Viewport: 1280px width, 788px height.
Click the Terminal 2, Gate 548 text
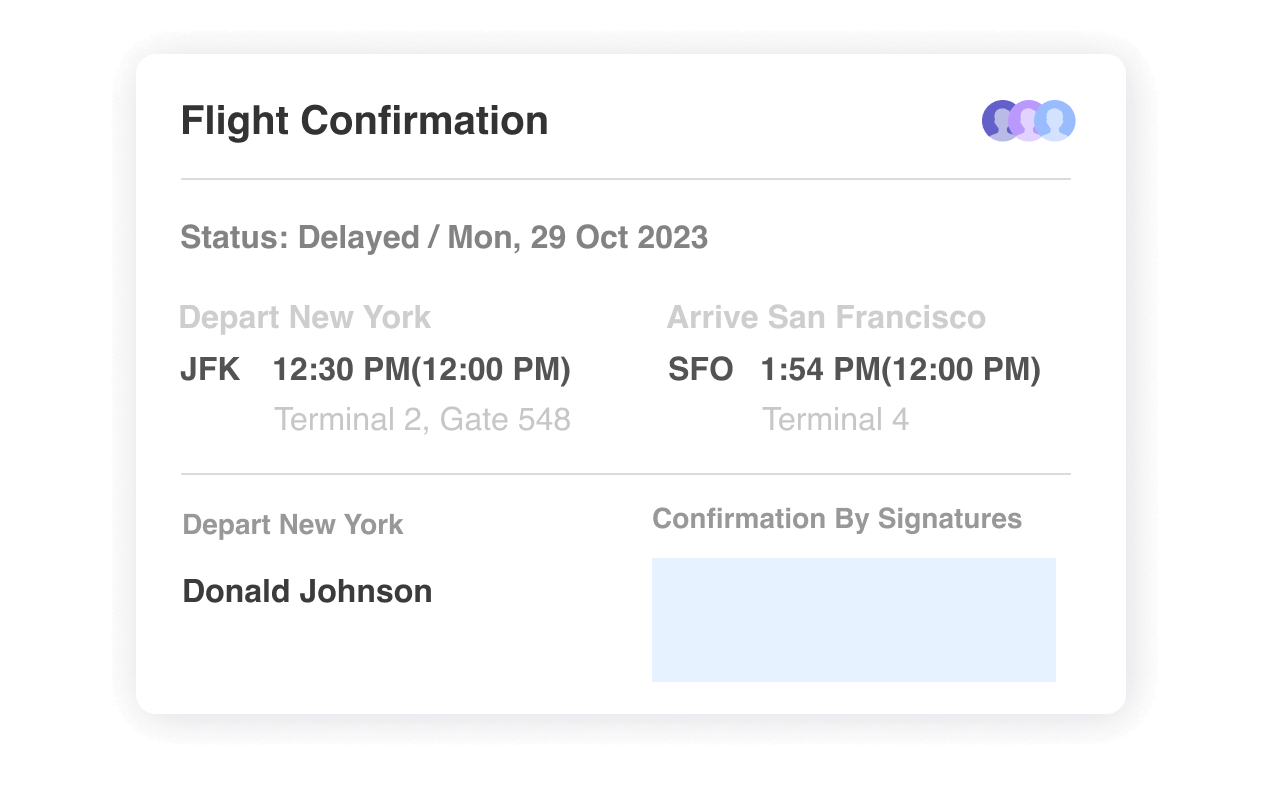point(422,420)
